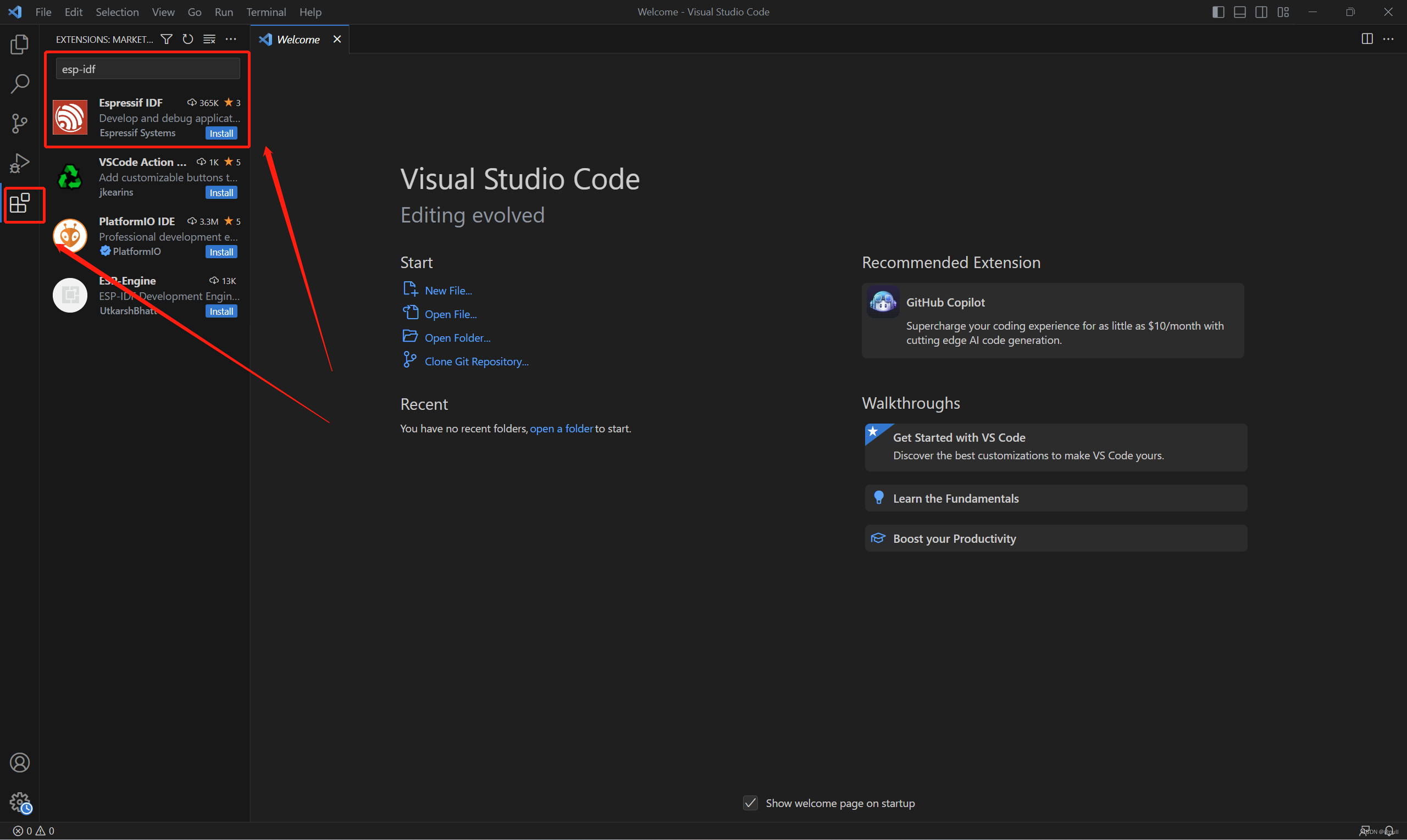This screenshot has width=1407, height=840.
Task: Open notifications bell in status bar
Action: [1389, 831]
